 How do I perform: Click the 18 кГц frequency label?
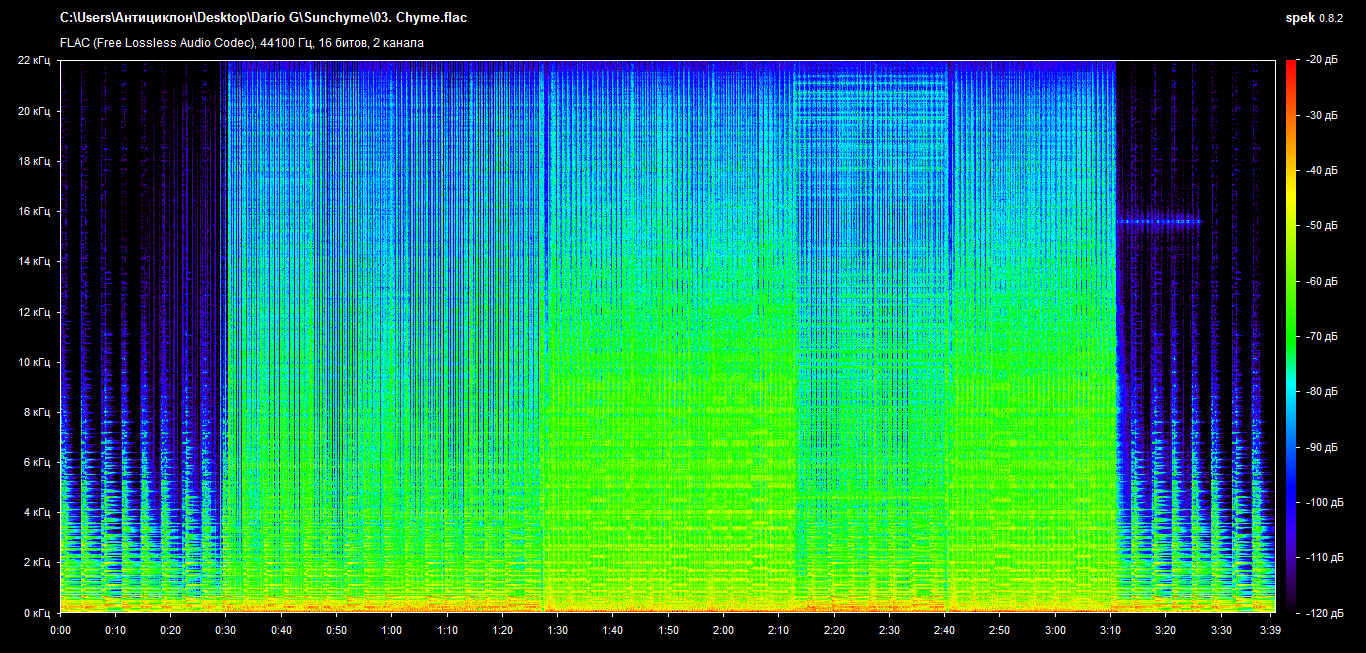pyautogui.click(x=36, y=161)
